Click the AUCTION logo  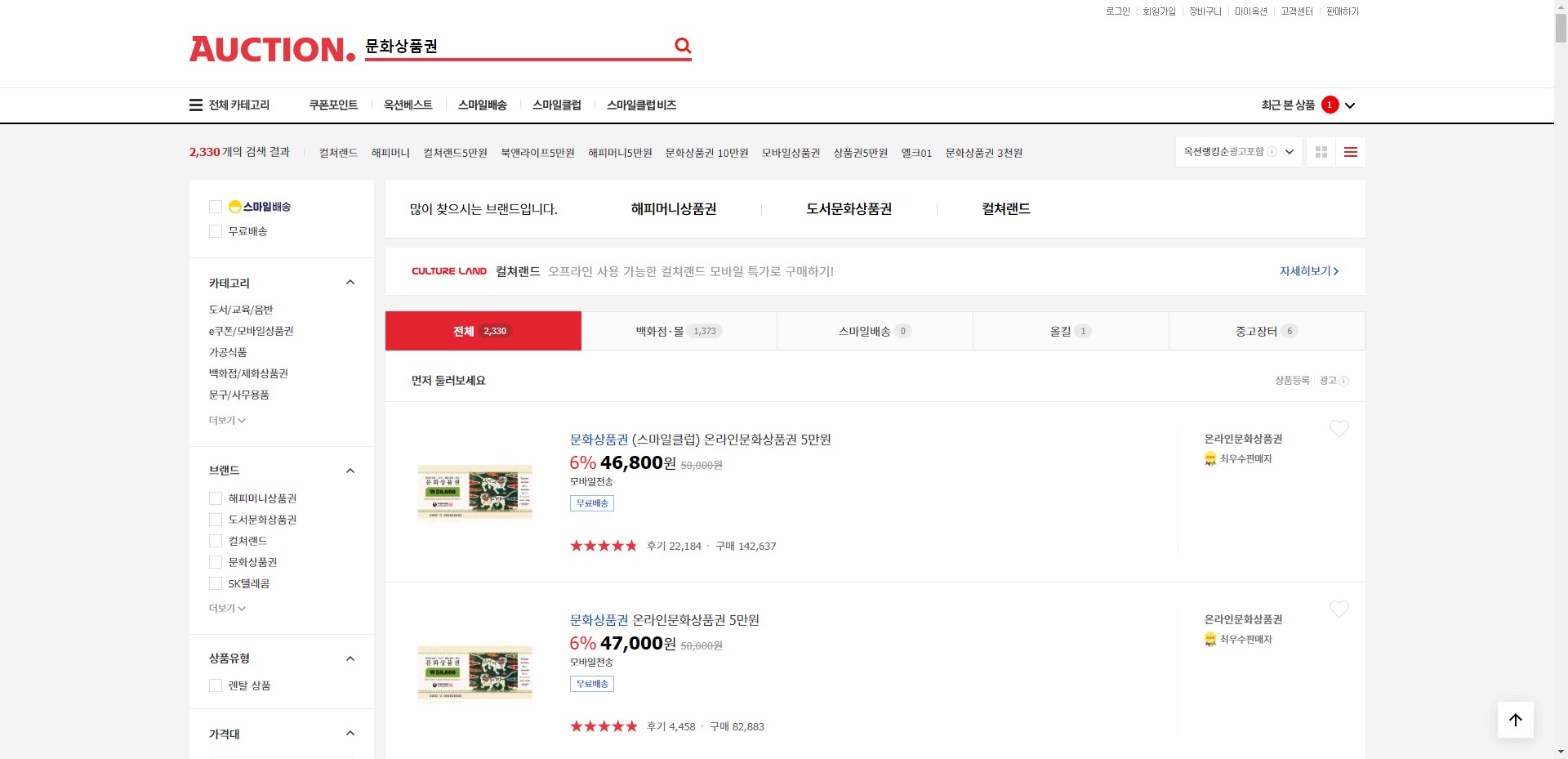tap(273, 49)
